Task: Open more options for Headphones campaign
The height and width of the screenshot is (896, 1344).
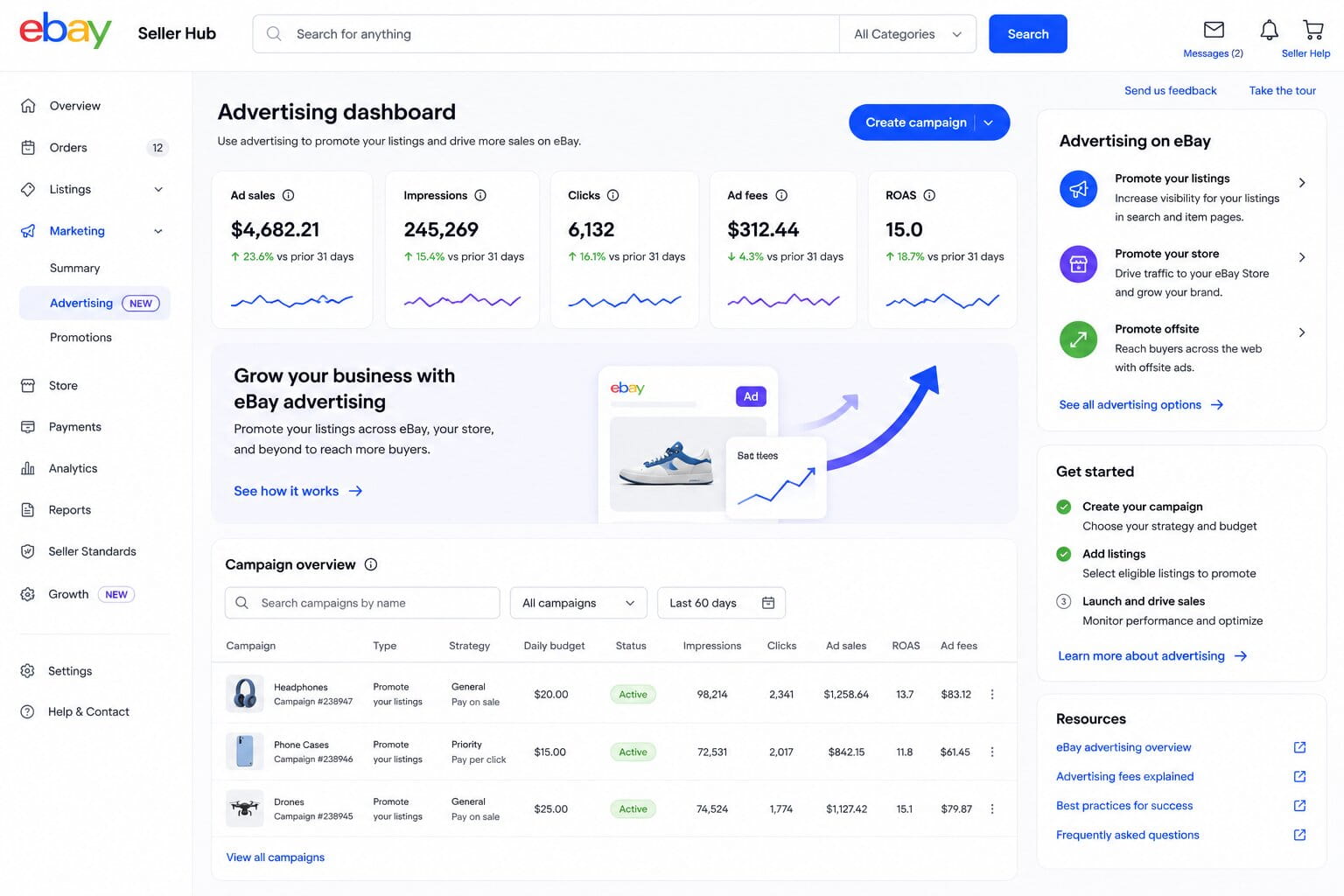Action: 991,694
